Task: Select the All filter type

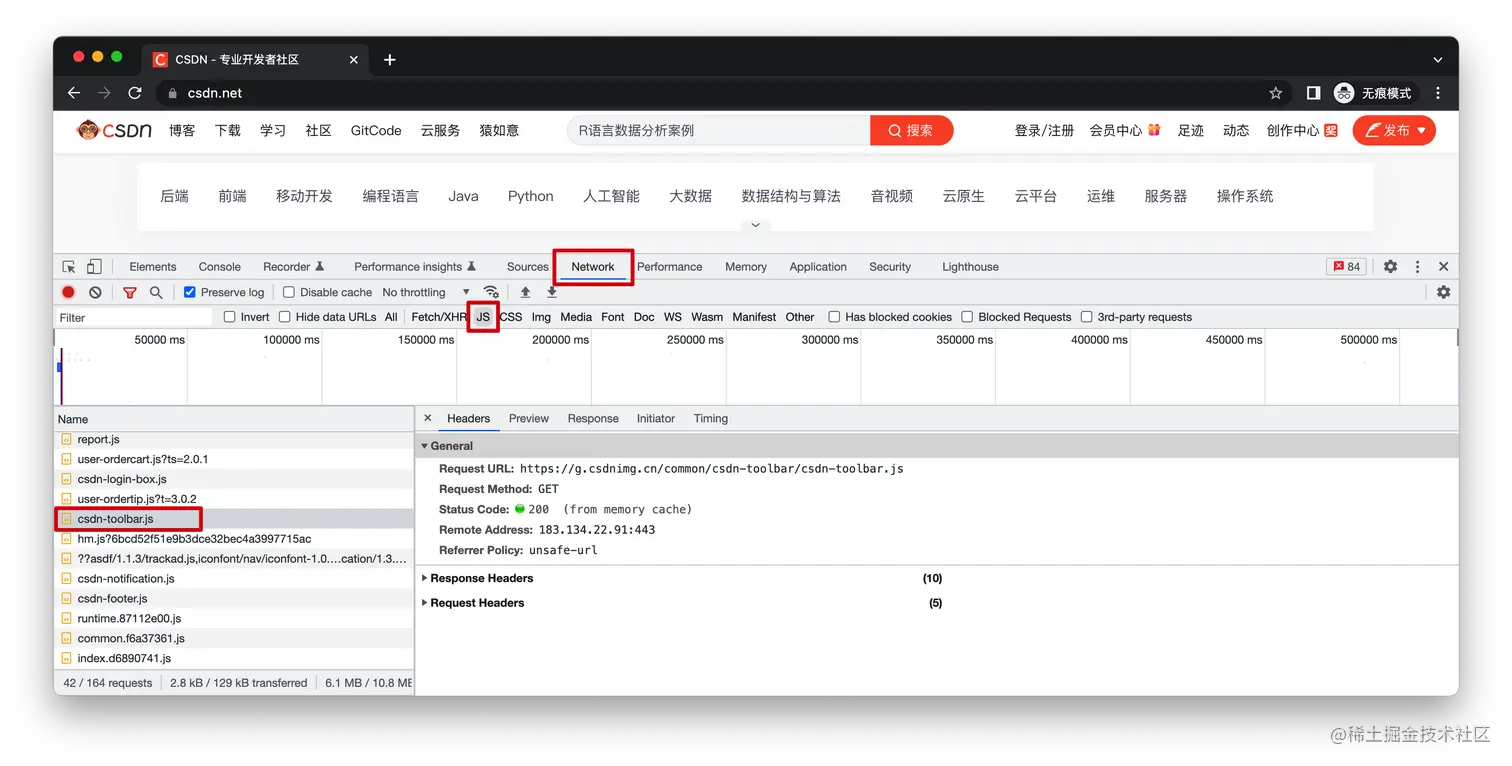Action: click(x=391, y=317)
